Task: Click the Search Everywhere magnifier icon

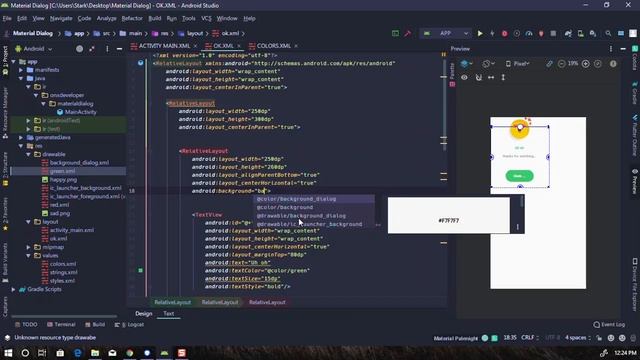Action: [608, 33]
